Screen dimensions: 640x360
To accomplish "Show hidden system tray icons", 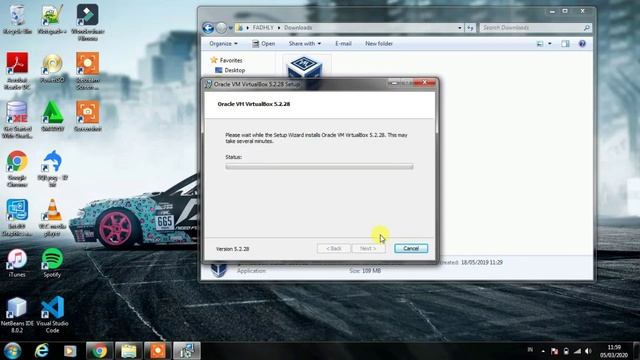I will click(543, 351).
